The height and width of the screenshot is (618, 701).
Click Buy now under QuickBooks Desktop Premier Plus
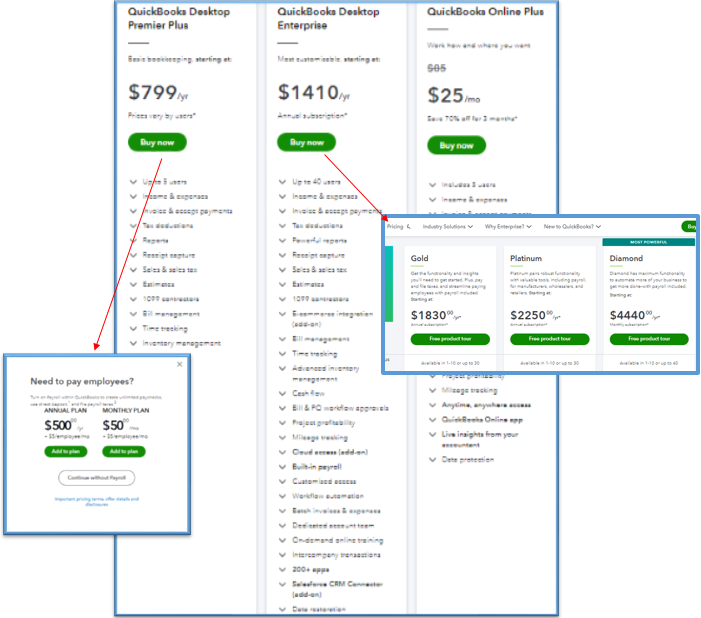pyautogui.click(x=157, y=142)
